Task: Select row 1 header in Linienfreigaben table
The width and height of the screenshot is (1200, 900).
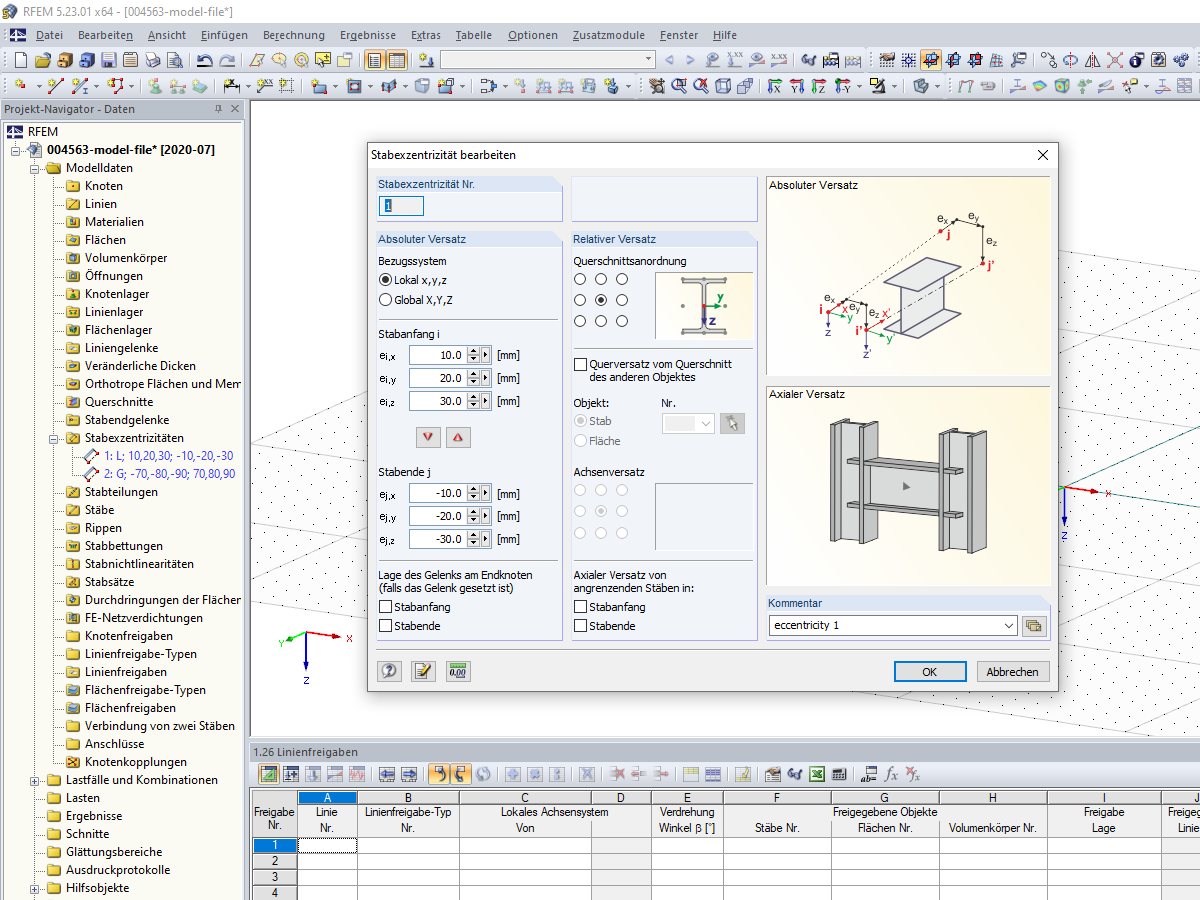Action: (x=274, y=845)
